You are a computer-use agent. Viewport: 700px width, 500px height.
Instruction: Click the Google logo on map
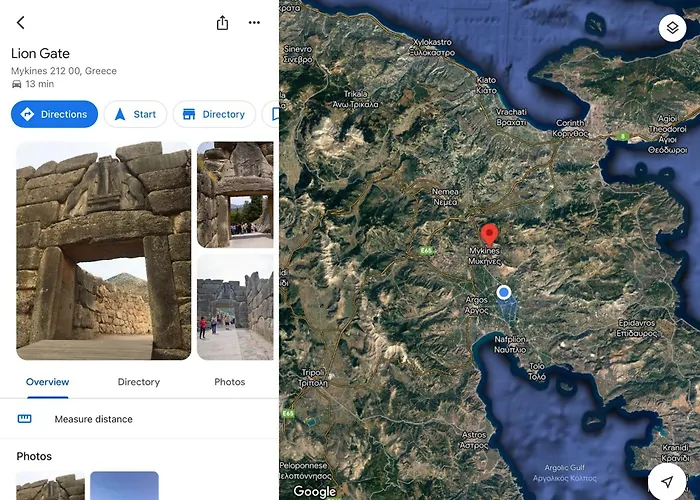point(315,491)
